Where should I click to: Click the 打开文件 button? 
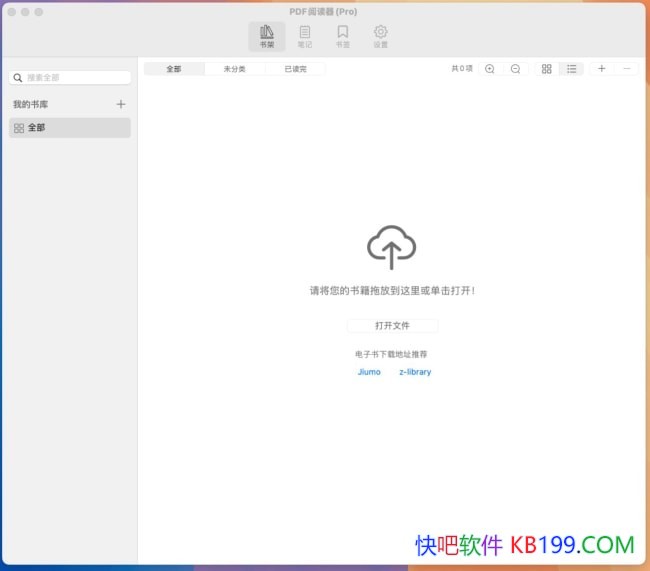[392, 325]
